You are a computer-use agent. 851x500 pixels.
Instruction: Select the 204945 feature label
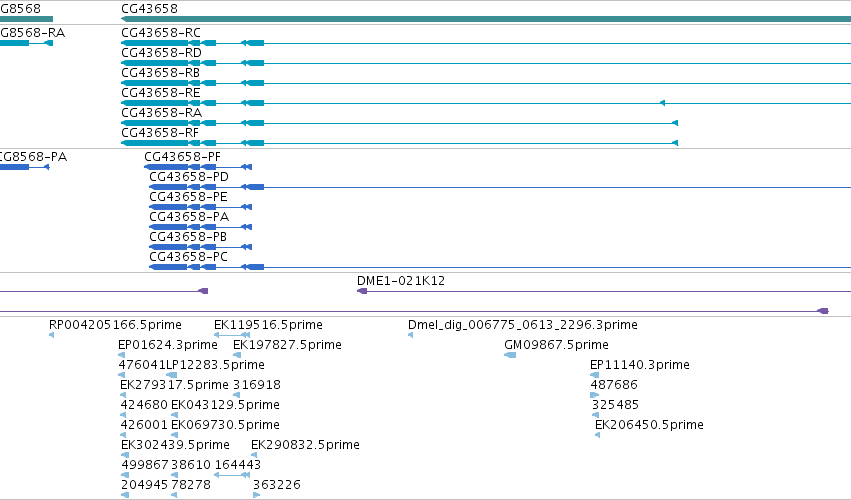(144, 485)
